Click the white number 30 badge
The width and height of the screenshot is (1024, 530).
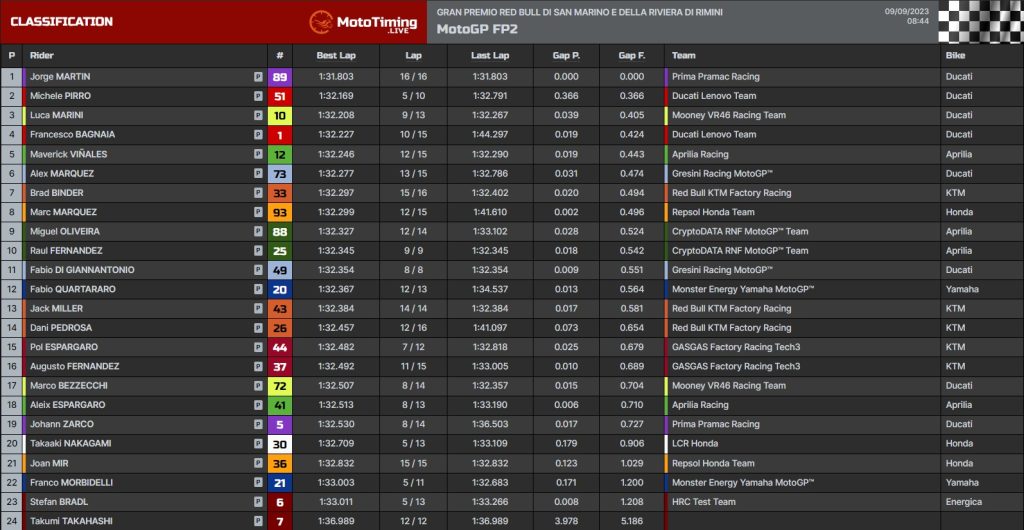[280, 444]
